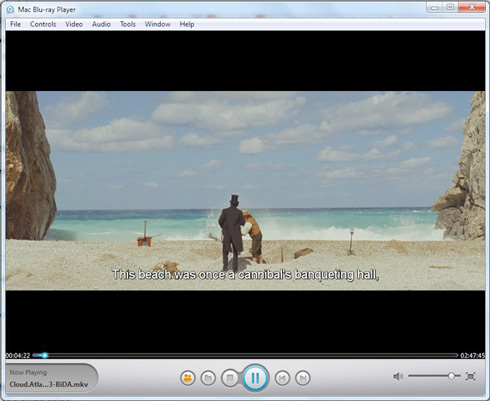The image size is (490, 401).
Task: Click the Now Playing file name label
Action: [49, 384]
